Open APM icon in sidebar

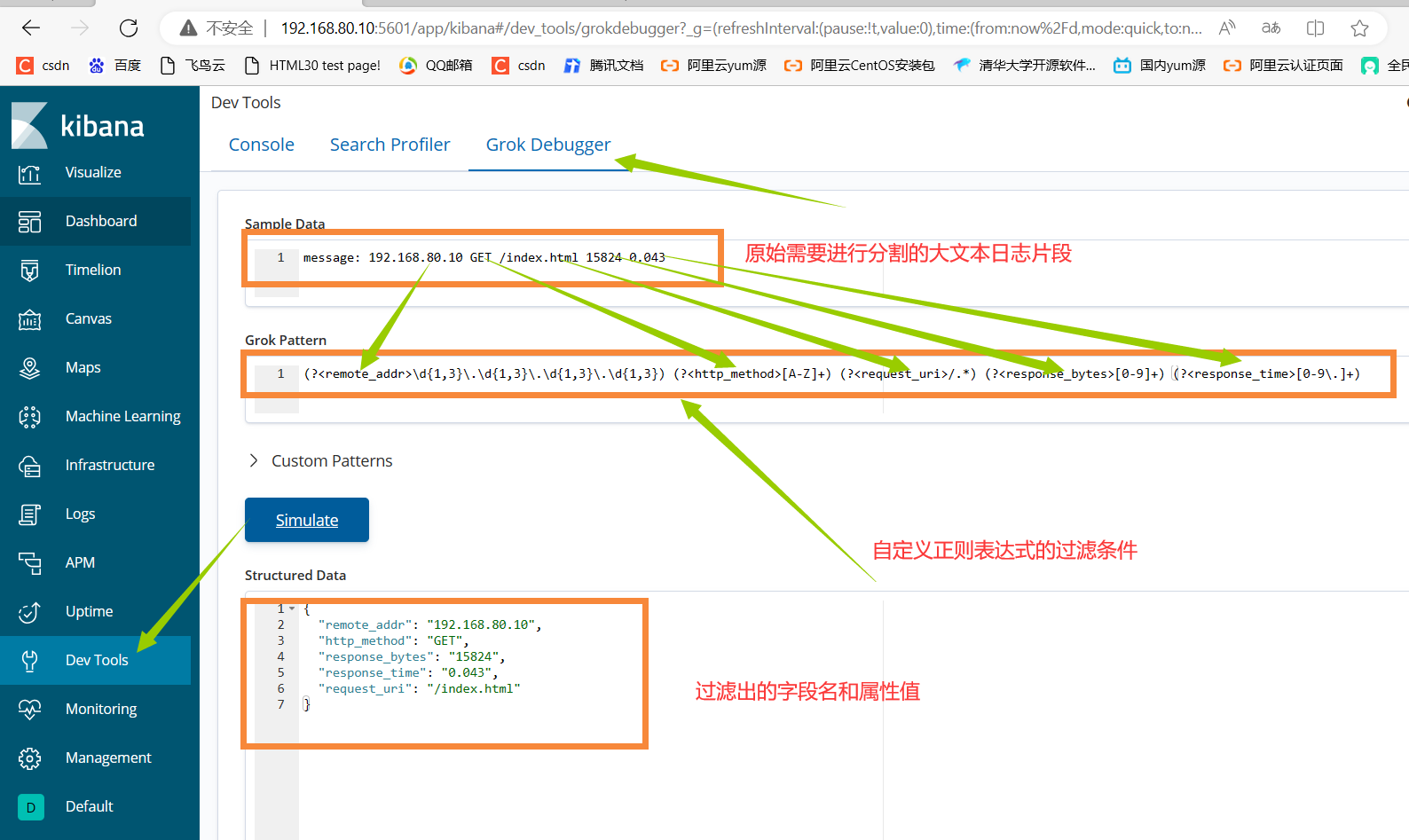click(29, 563)
